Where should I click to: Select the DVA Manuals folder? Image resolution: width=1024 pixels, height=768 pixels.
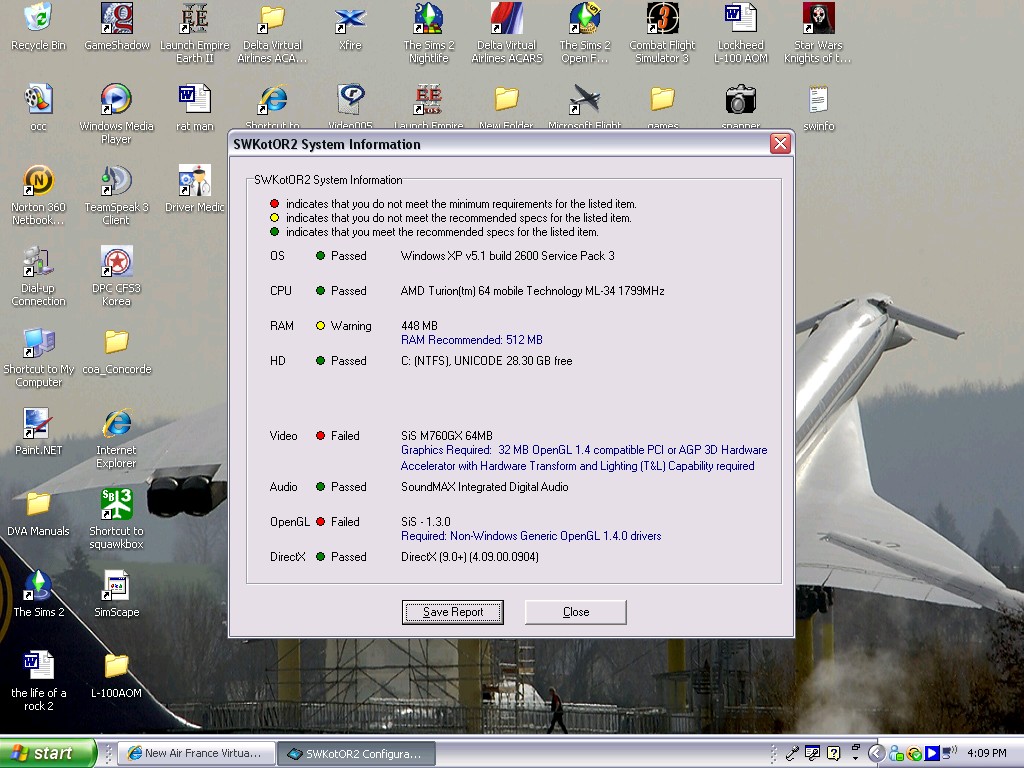click(38, 512)
